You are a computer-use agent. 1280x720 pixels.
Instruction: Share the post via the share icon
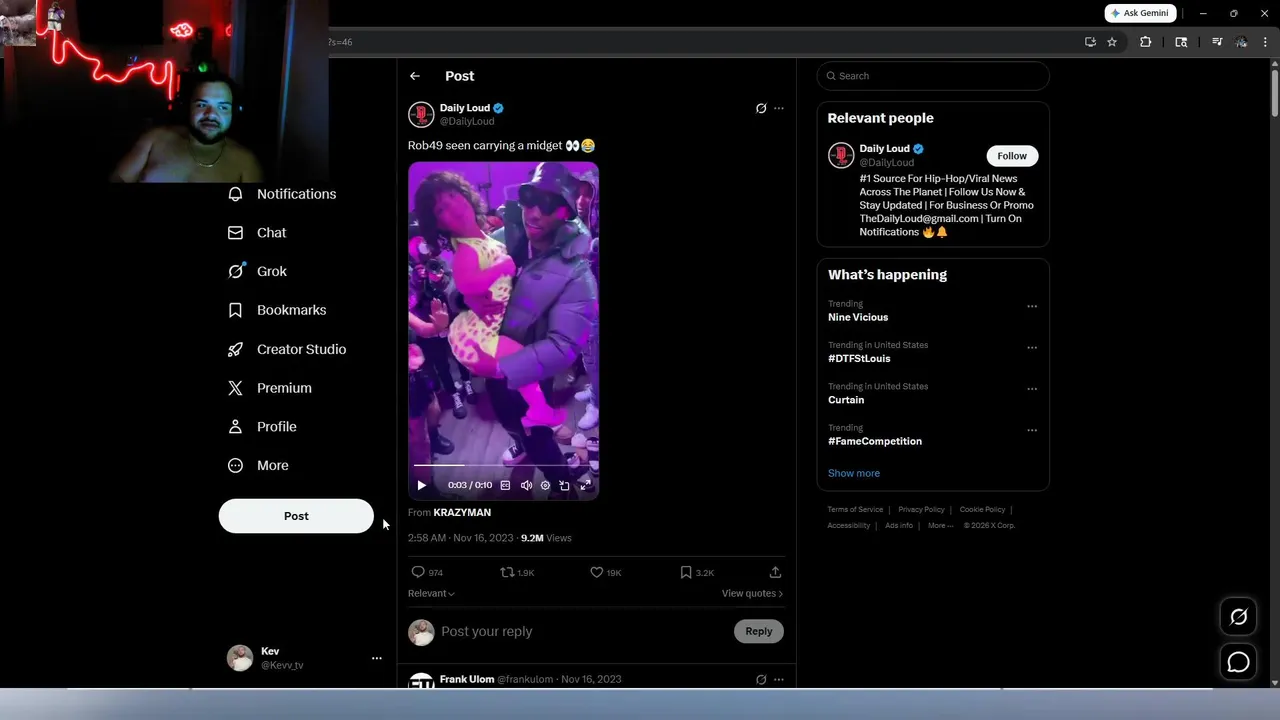tap(775, 572)
